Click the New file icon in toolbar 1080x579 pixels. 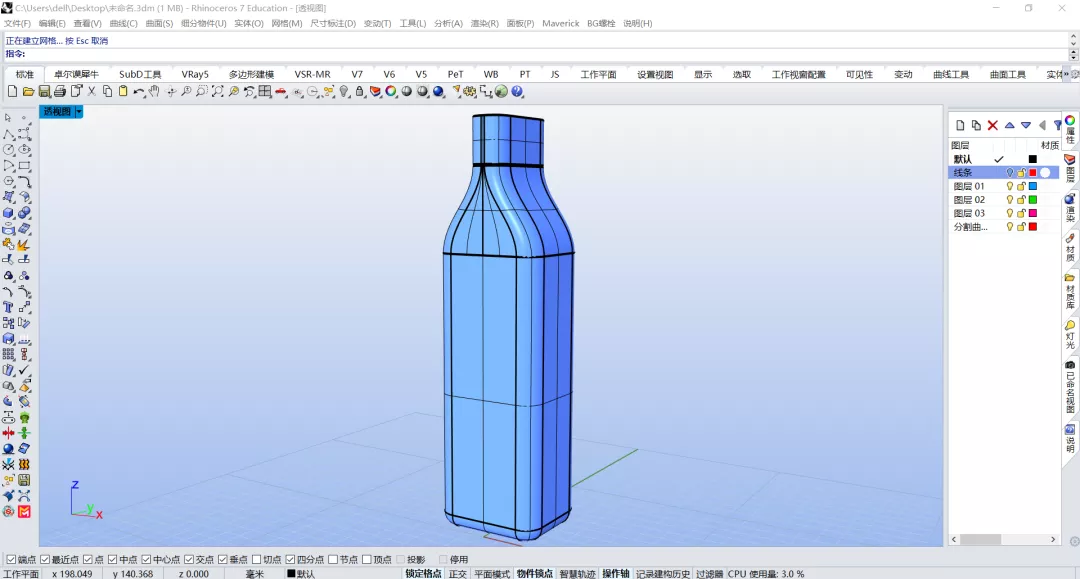tap(12, 92)
